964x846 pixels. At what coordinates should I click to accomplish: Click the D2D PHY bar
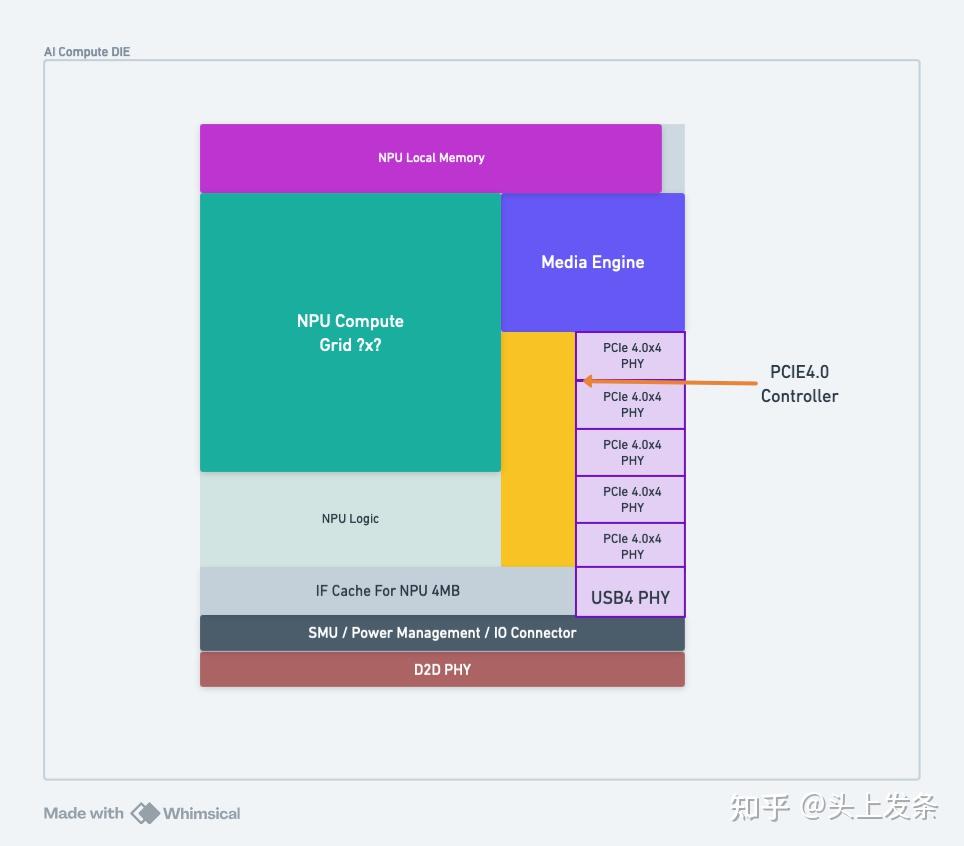[x=442, y=670]
